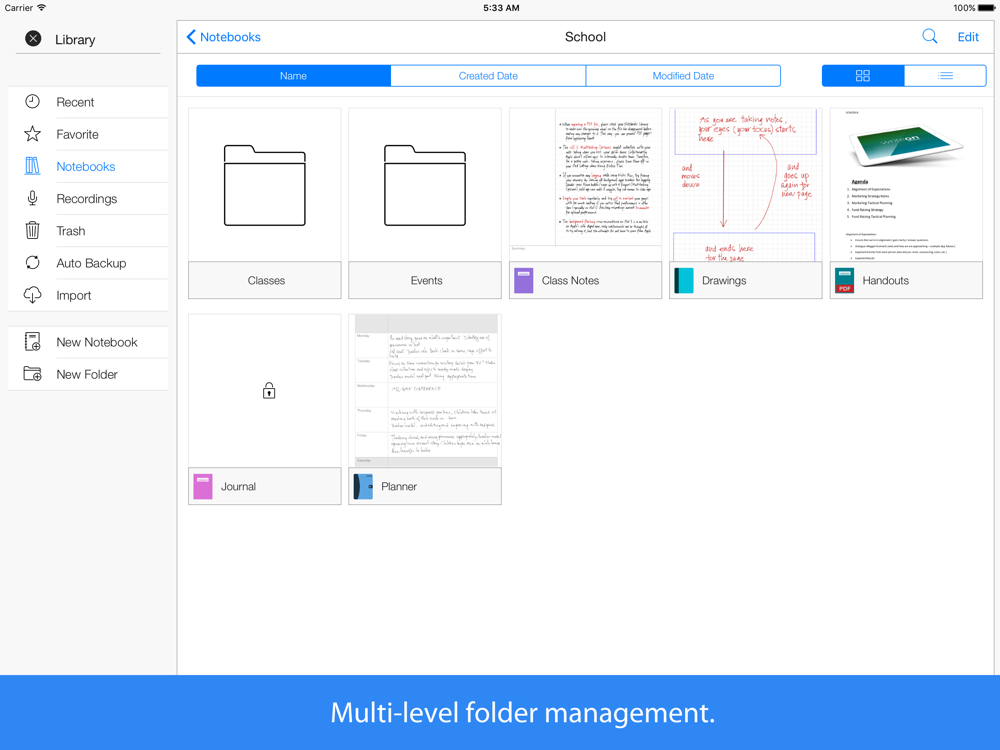The image size is (1000, 750).
Task: Click the blue Planner notebook icon
Action: pyautogui.click(x=363, y=487)
